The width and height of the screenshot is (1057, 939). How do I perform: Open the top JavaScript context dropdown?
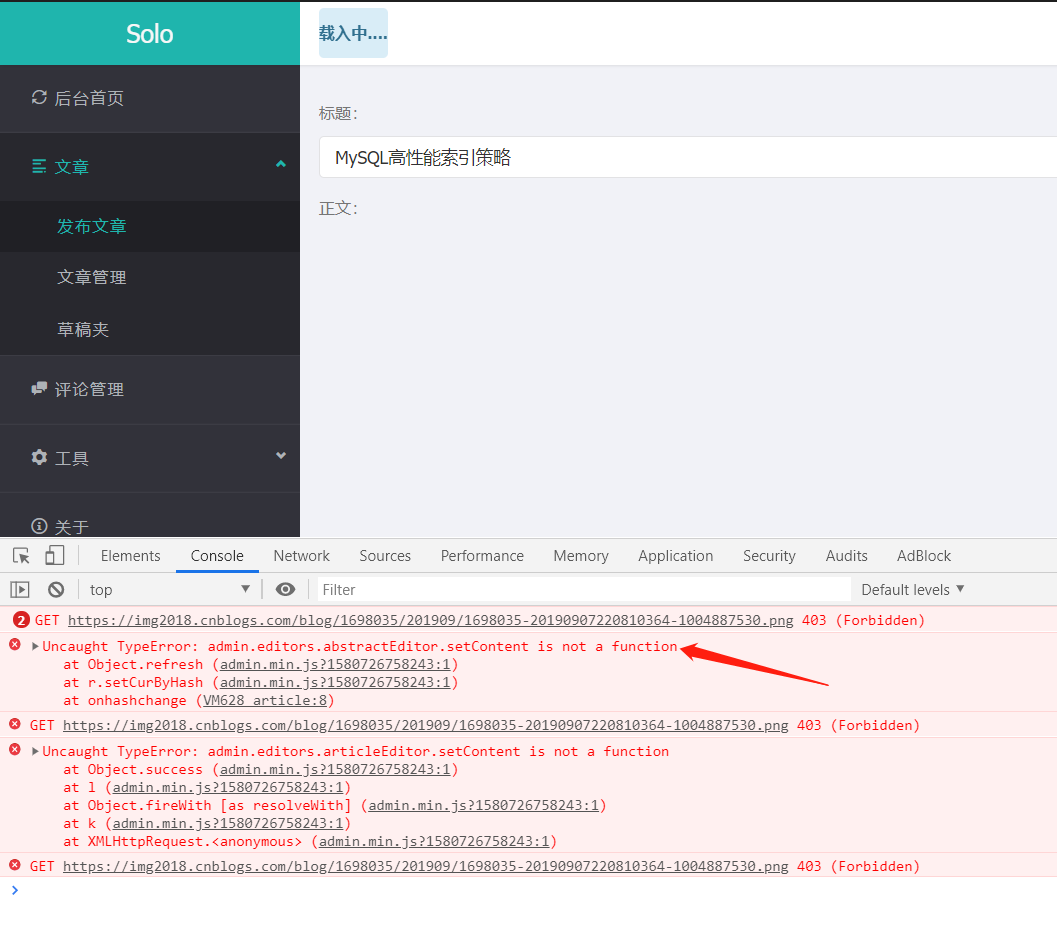[169, 590]
